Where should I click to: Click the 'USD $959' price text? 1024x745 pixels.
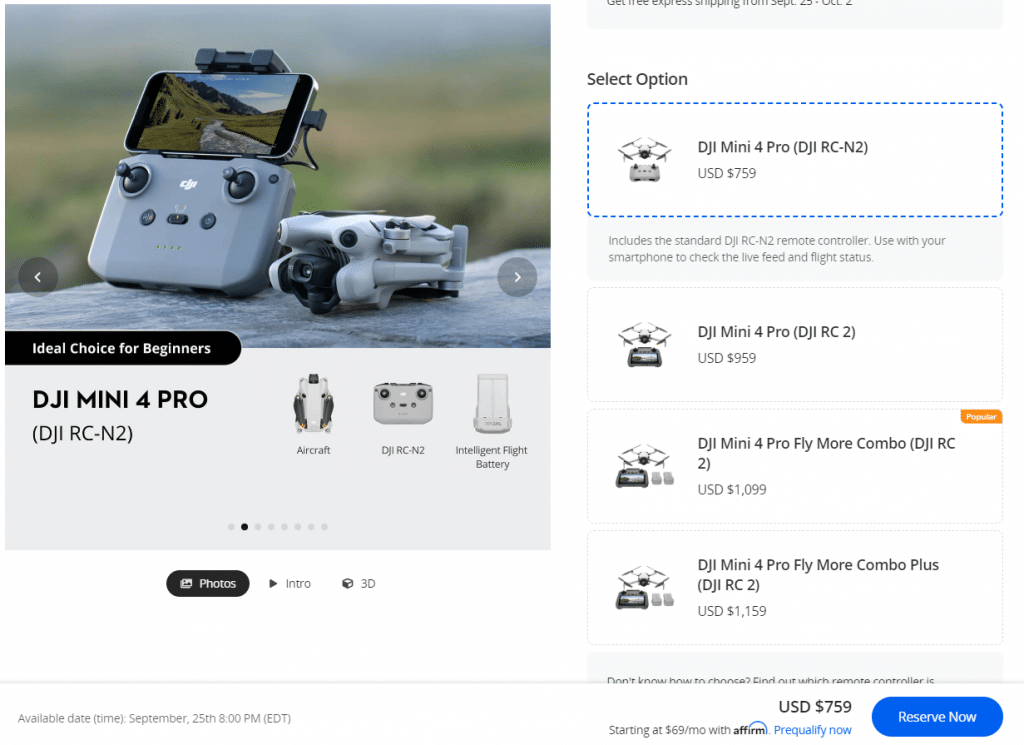[x=726, y=358]
